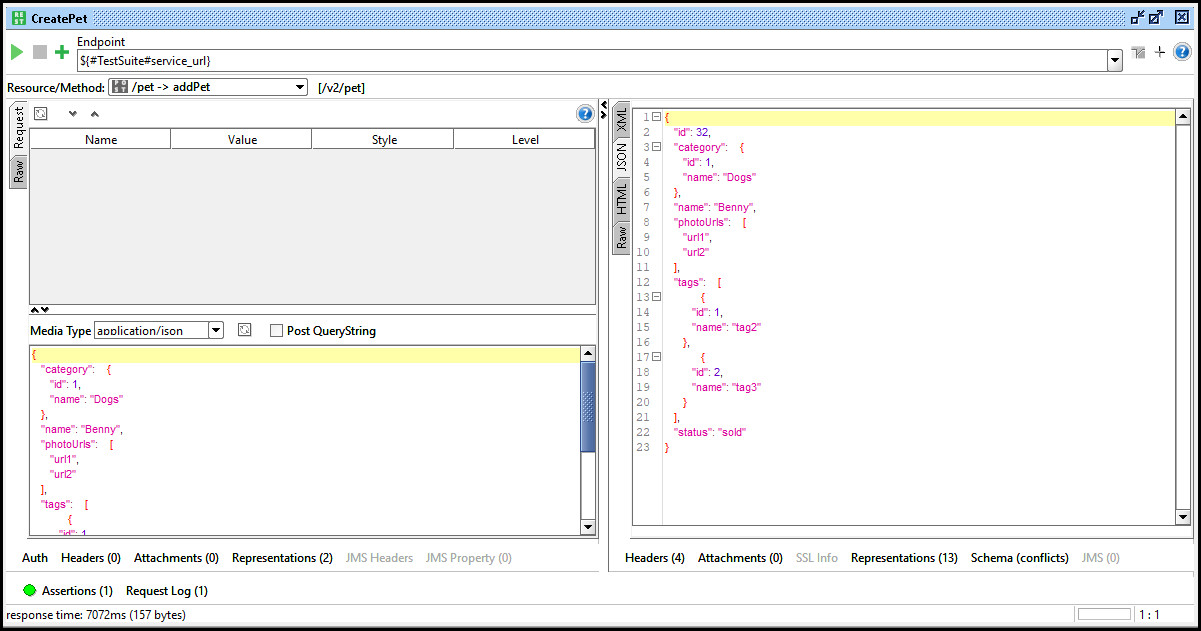Image resolution: width=1201 pixels, height=631 pixels.
Task: Select the vertical Request tab
Action: [18, 128]
